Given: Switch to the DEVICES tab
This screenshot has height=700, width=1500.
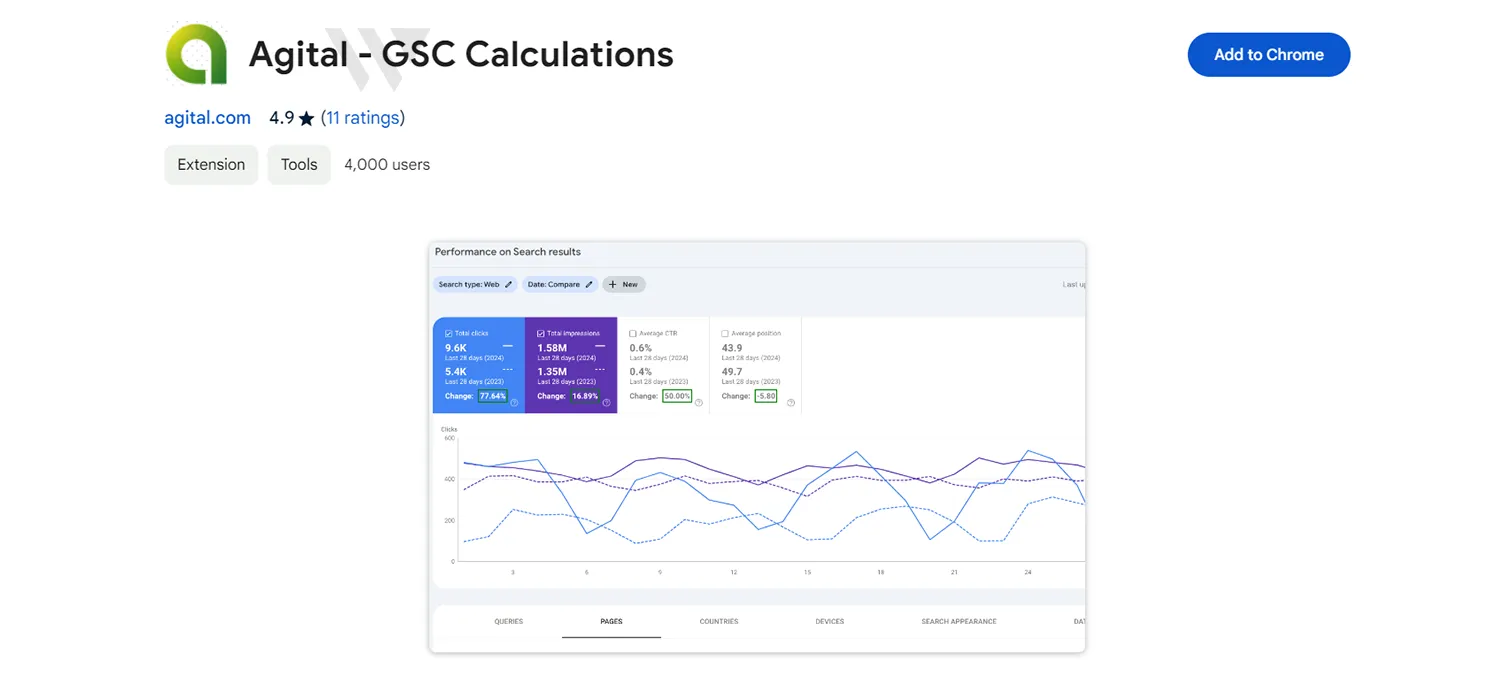Looking at the screenshot, I should pyautogui.click(x=829, y=621).
